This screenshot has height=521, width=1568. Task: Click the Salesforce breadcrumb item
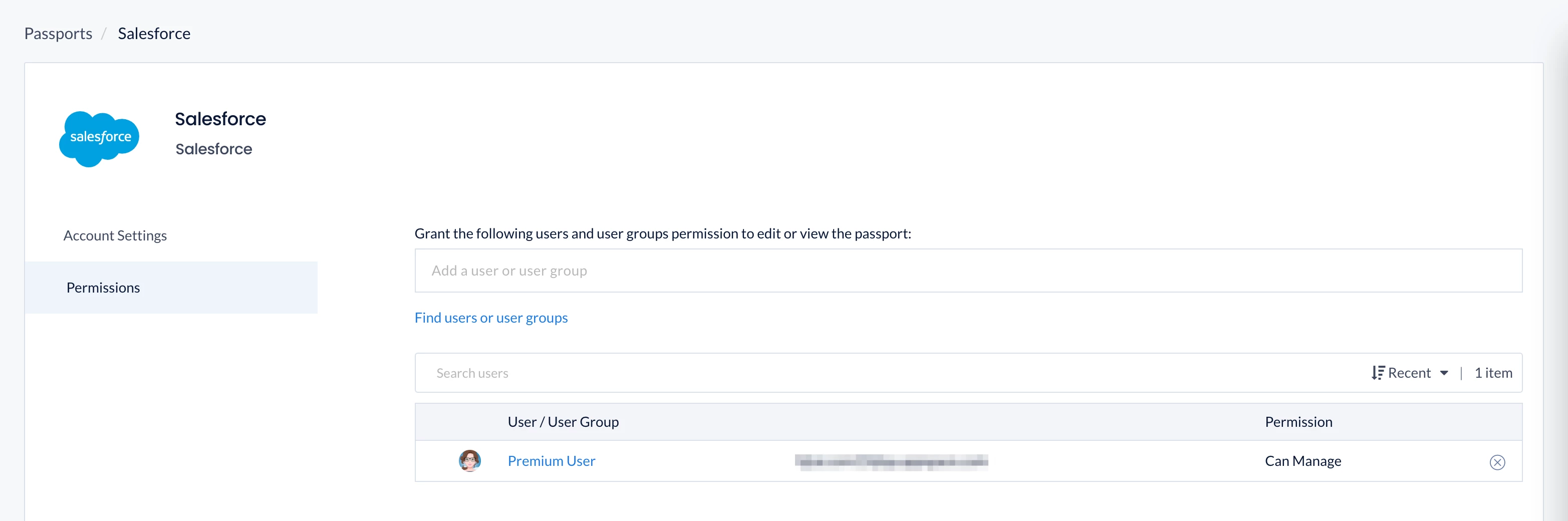tap(154, 34)
